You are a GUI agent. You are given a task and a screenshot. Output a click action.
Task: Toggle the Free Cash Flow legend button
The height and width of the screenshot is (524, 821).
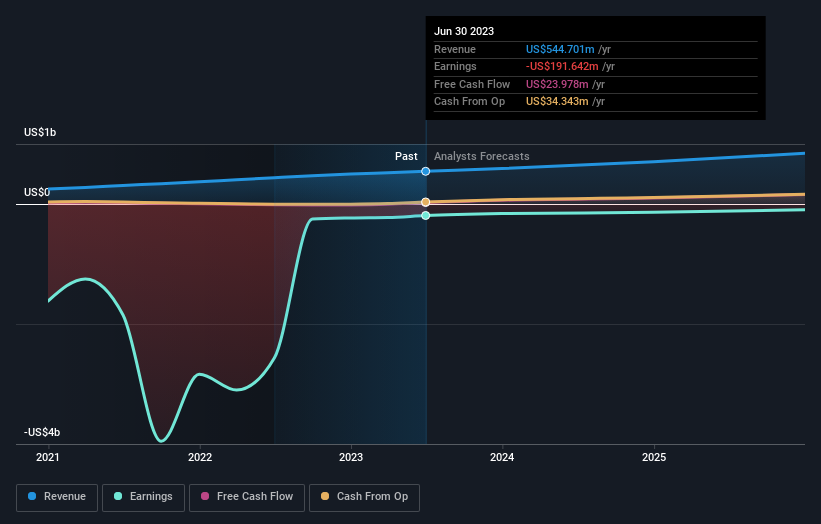[247, 497]
